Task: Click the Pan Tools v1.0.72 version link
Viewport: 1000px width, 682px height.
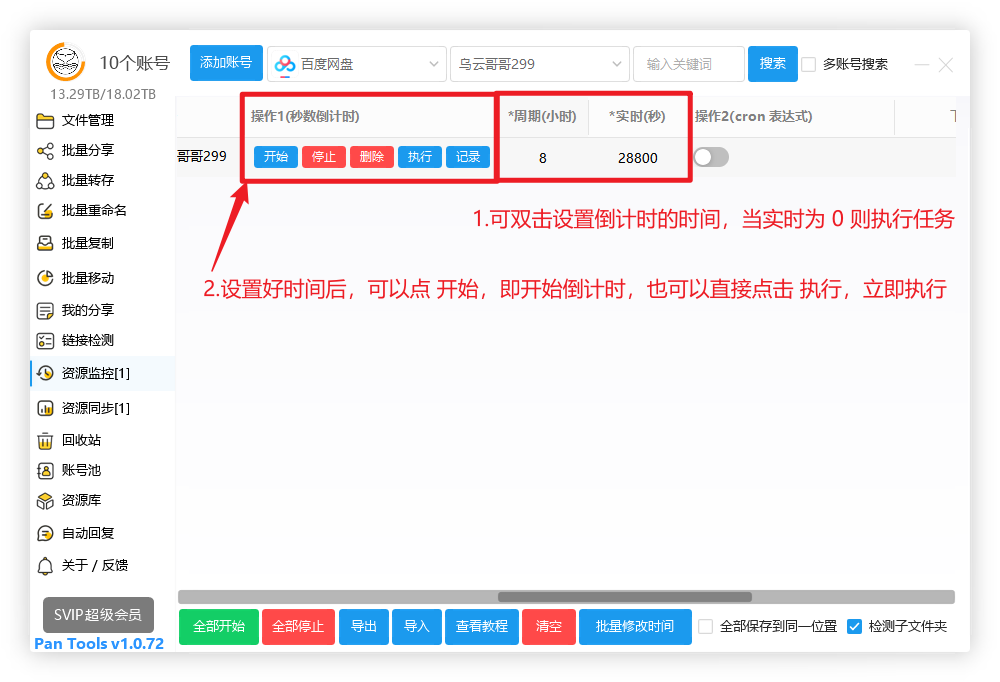Action: [x=99, y=644]
